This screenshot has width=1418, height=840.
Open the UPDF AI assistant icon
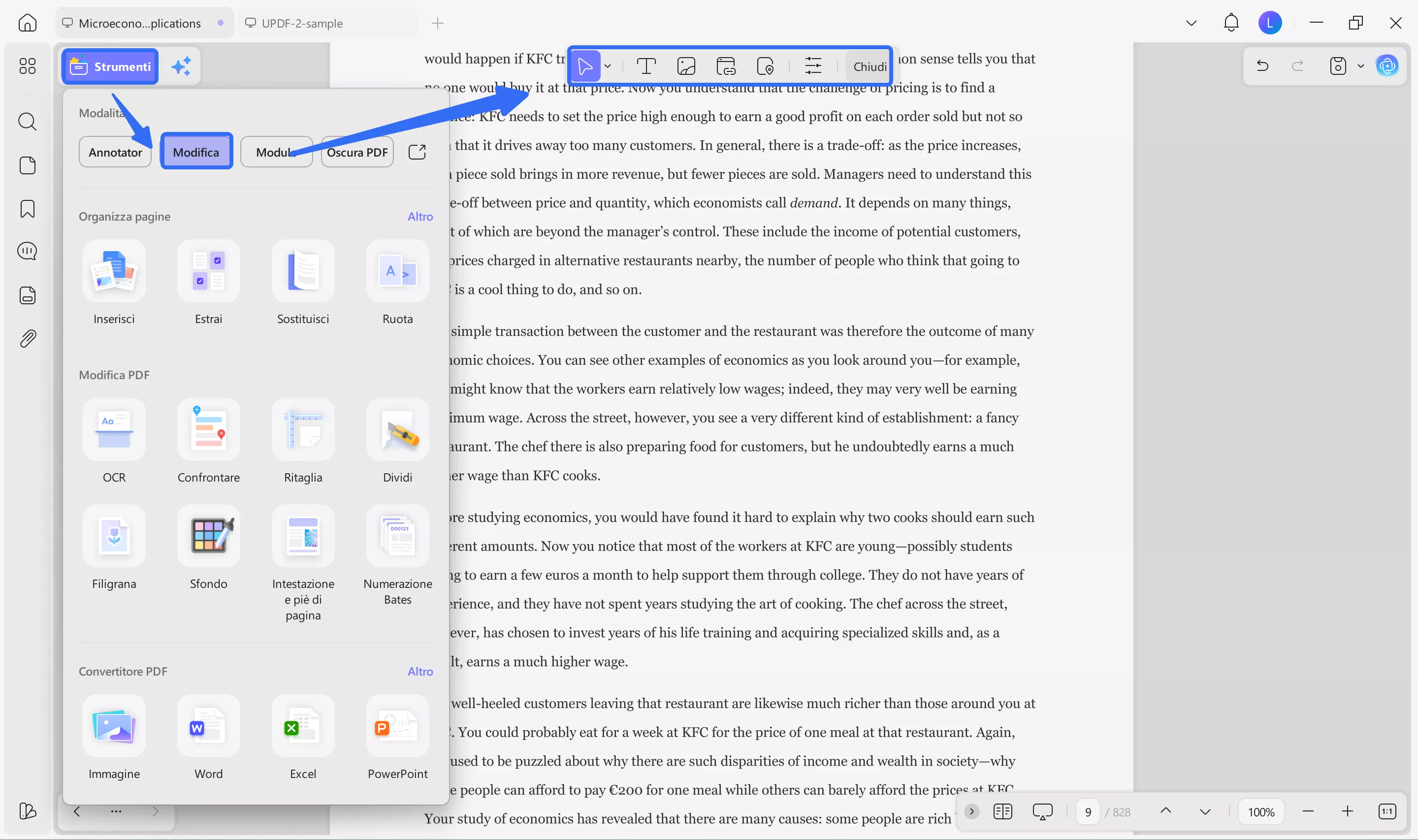(1386, 65)
